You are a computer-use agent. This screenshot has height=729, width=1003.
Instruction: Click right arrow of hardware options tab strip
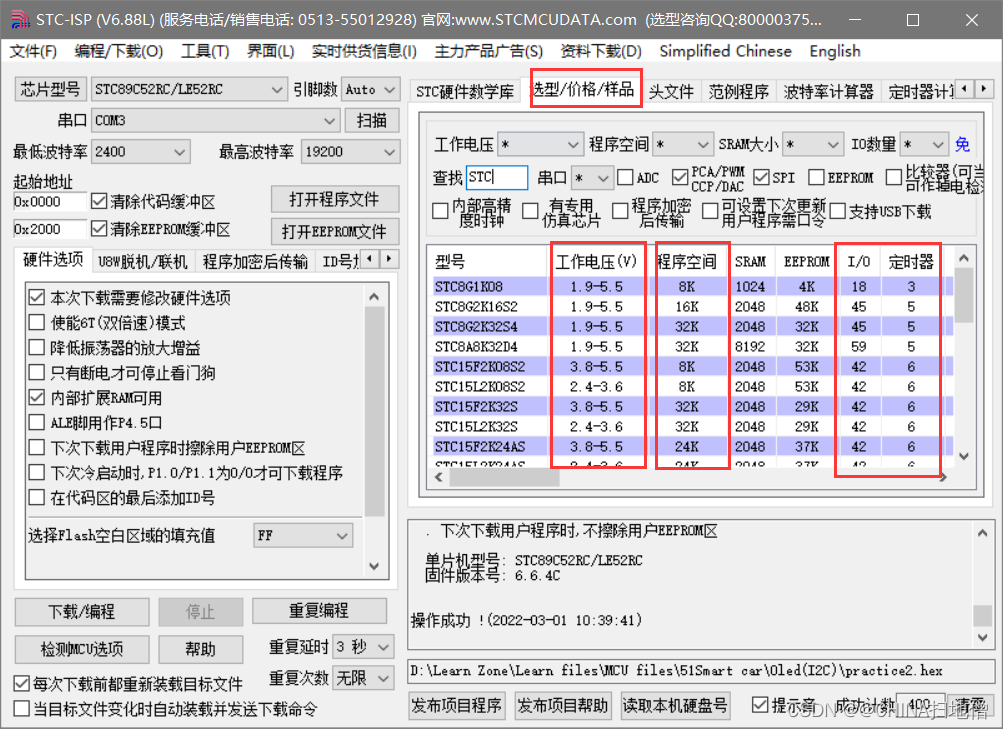tap(389, 259)
